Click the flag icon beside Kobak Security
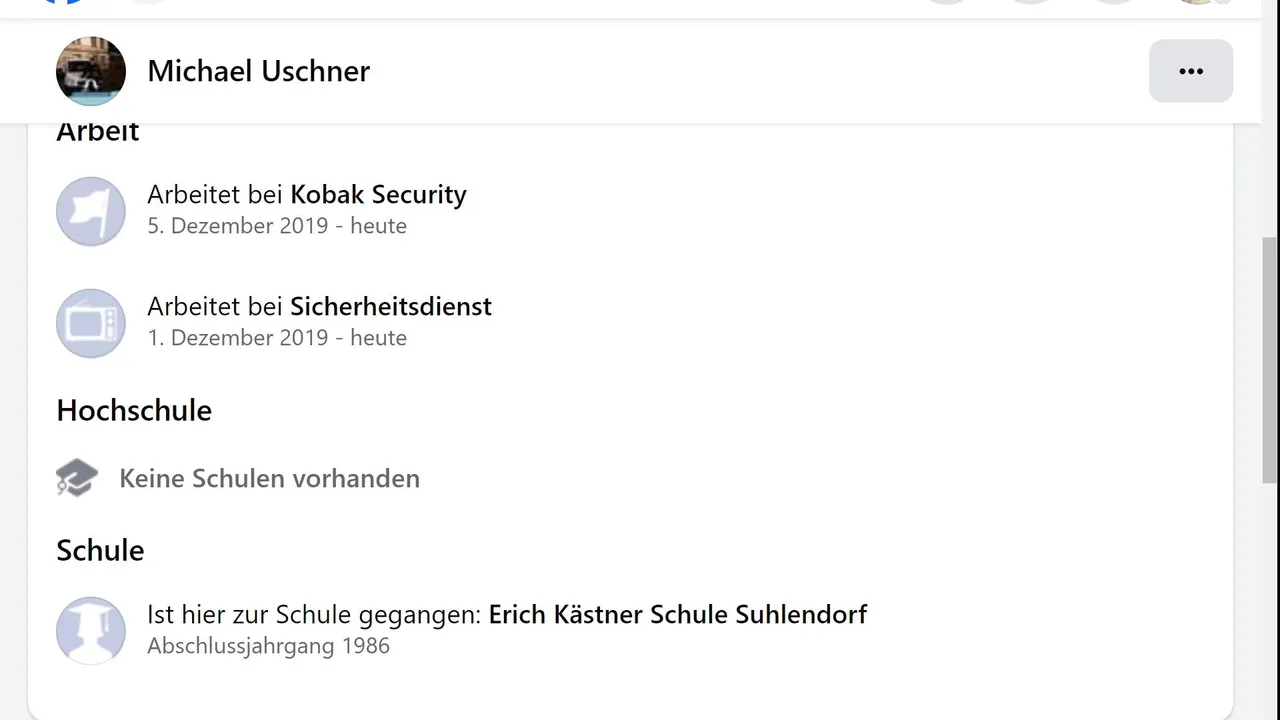Viewport: 1280px width, 720px height. (91, 211)
